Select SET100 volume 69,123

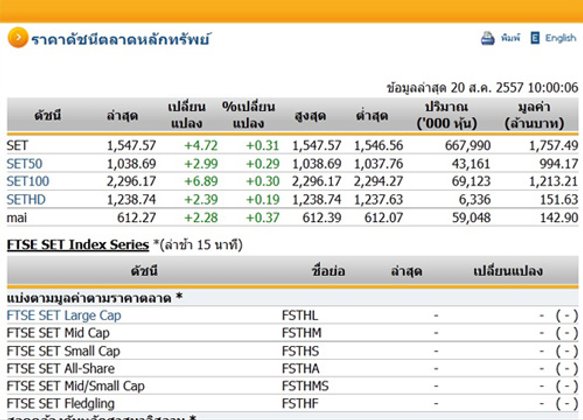tap(471, 181)
